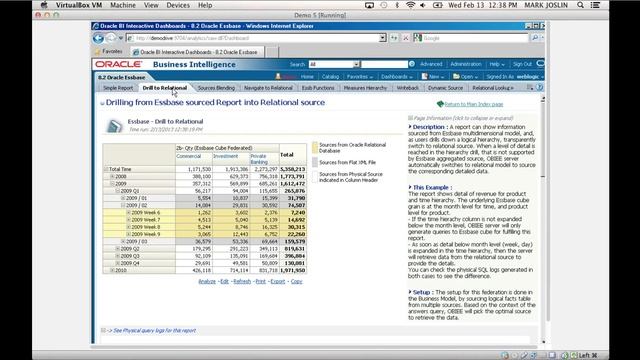Expand the 2010 row
The image size is (640, 360).
tap(112, 270)
